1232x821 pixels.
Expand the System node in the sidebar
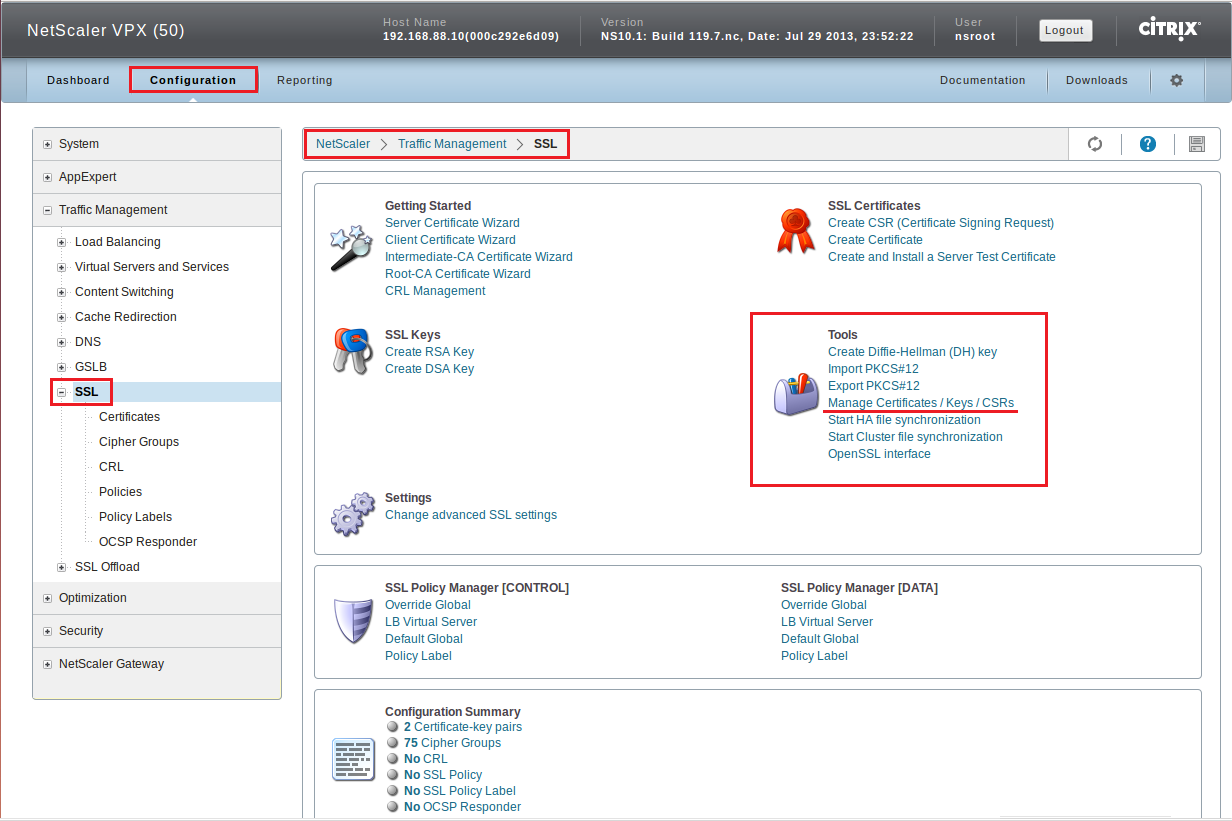(47, 145)
